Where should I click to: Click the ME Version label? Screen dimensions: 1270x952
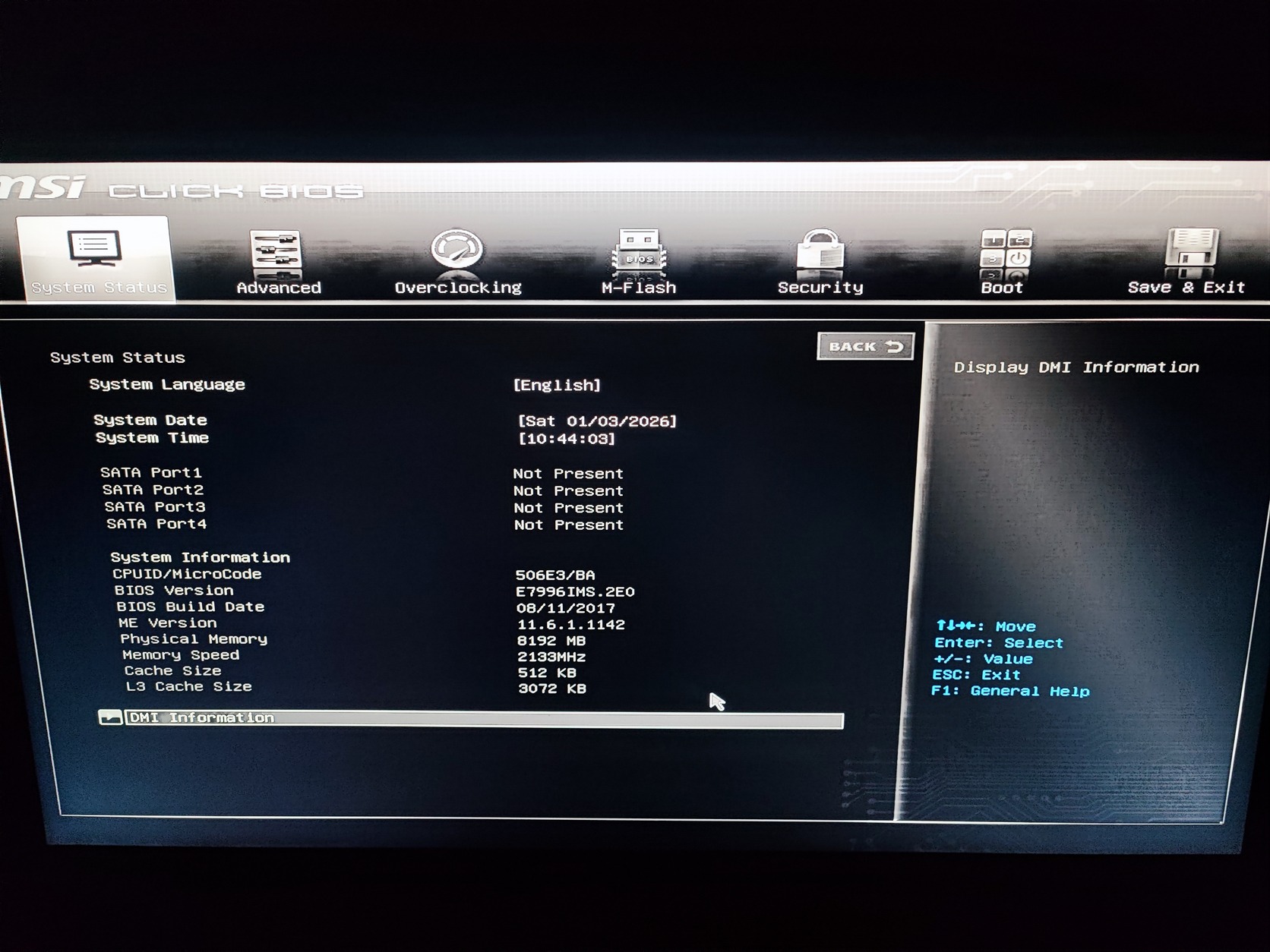pyautogui.click(x=168, y=623)
